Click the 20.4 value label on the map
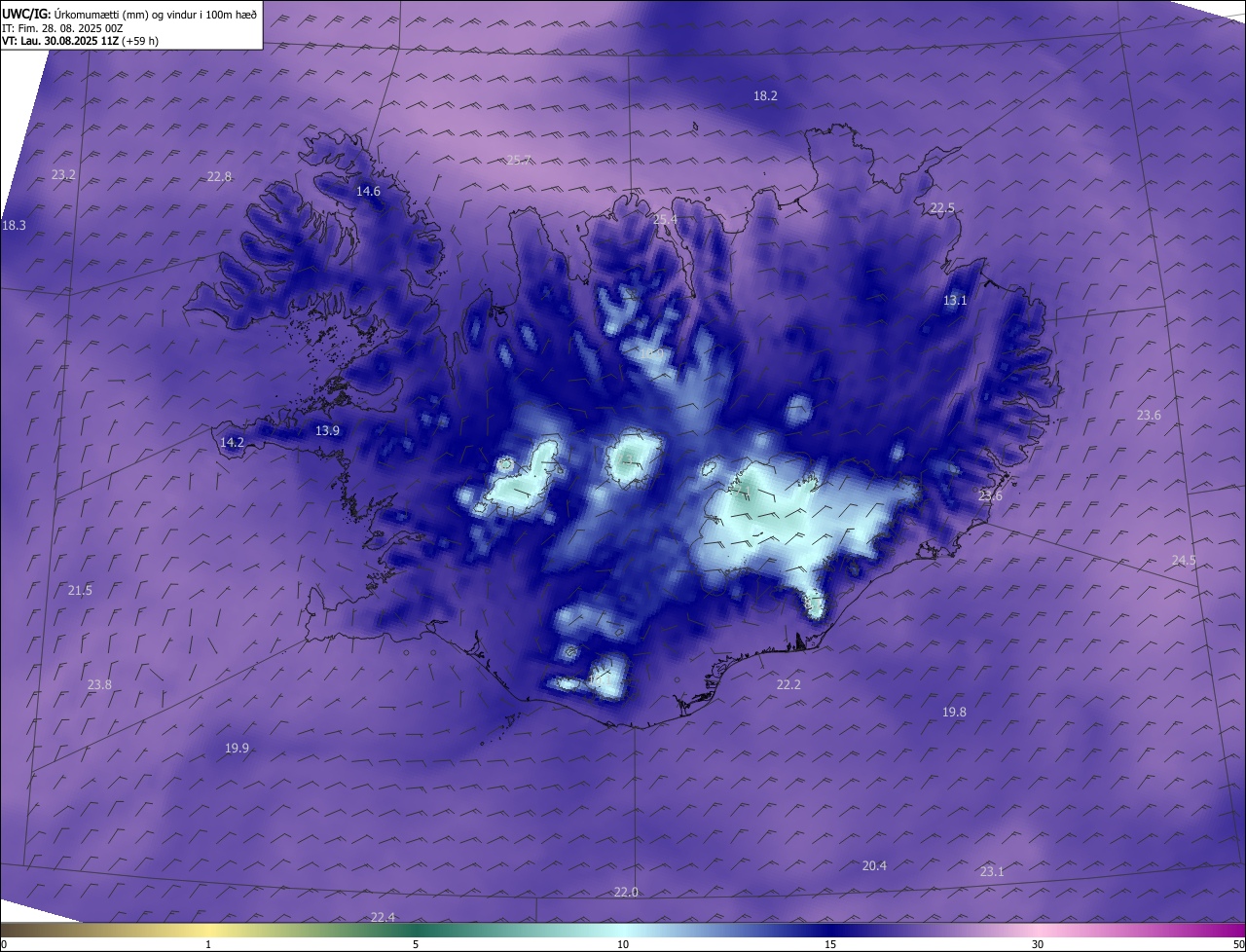This screenshot has height=952, width=1246. tap(874, 865)
